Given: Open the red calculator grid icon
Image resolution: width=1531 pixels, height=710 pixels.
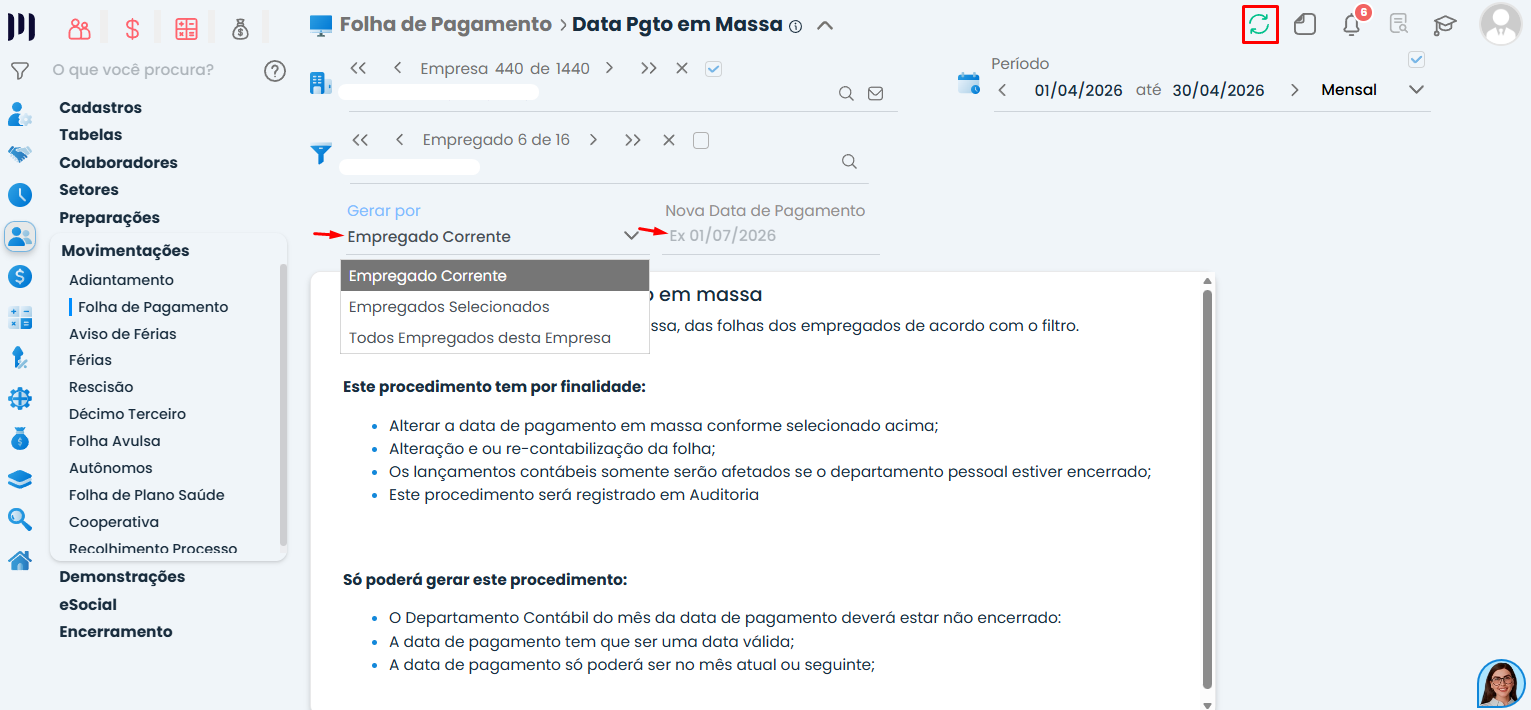Looking at the screenshot, I should point(186,29).
